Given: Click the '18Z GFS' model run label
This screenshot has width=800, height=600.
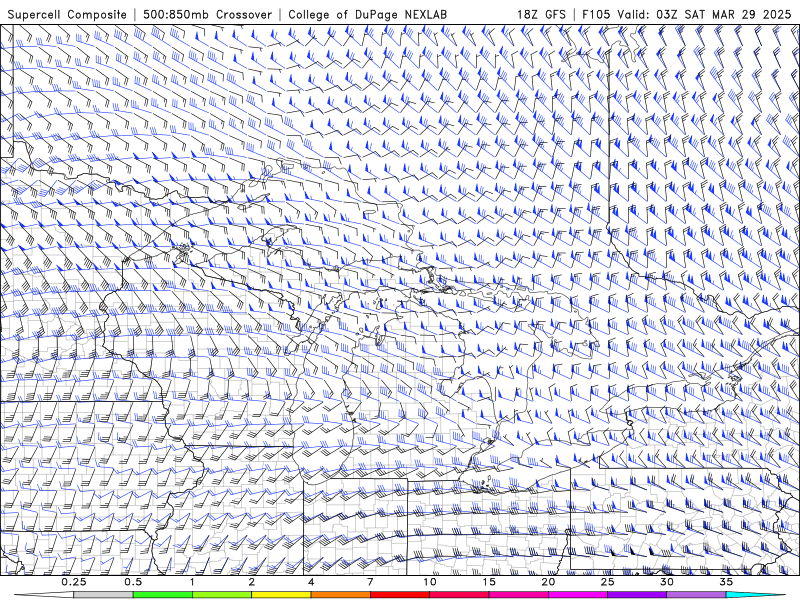Looking at the screenshot, I should [x=541, y=14].
